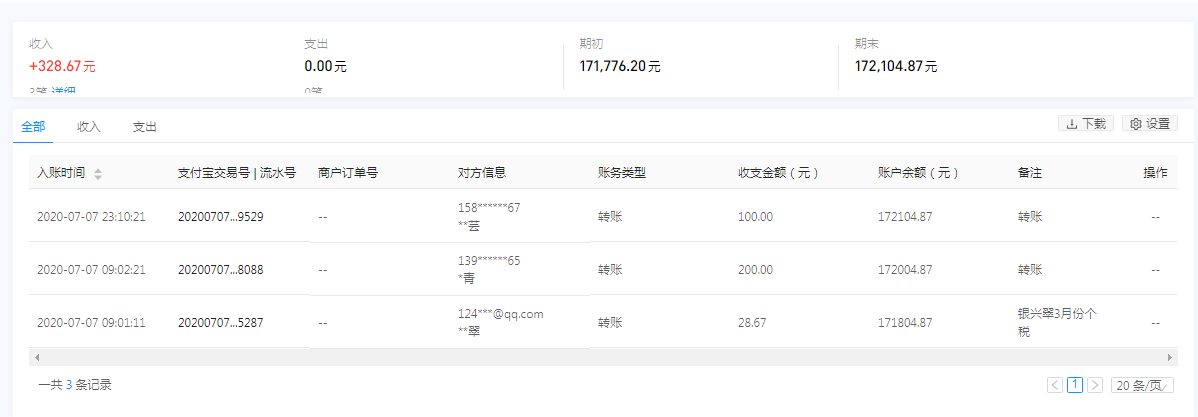Switch to the 收入 tab
This screenshot has width=1198, height=417.
click(x=89, y=127)
